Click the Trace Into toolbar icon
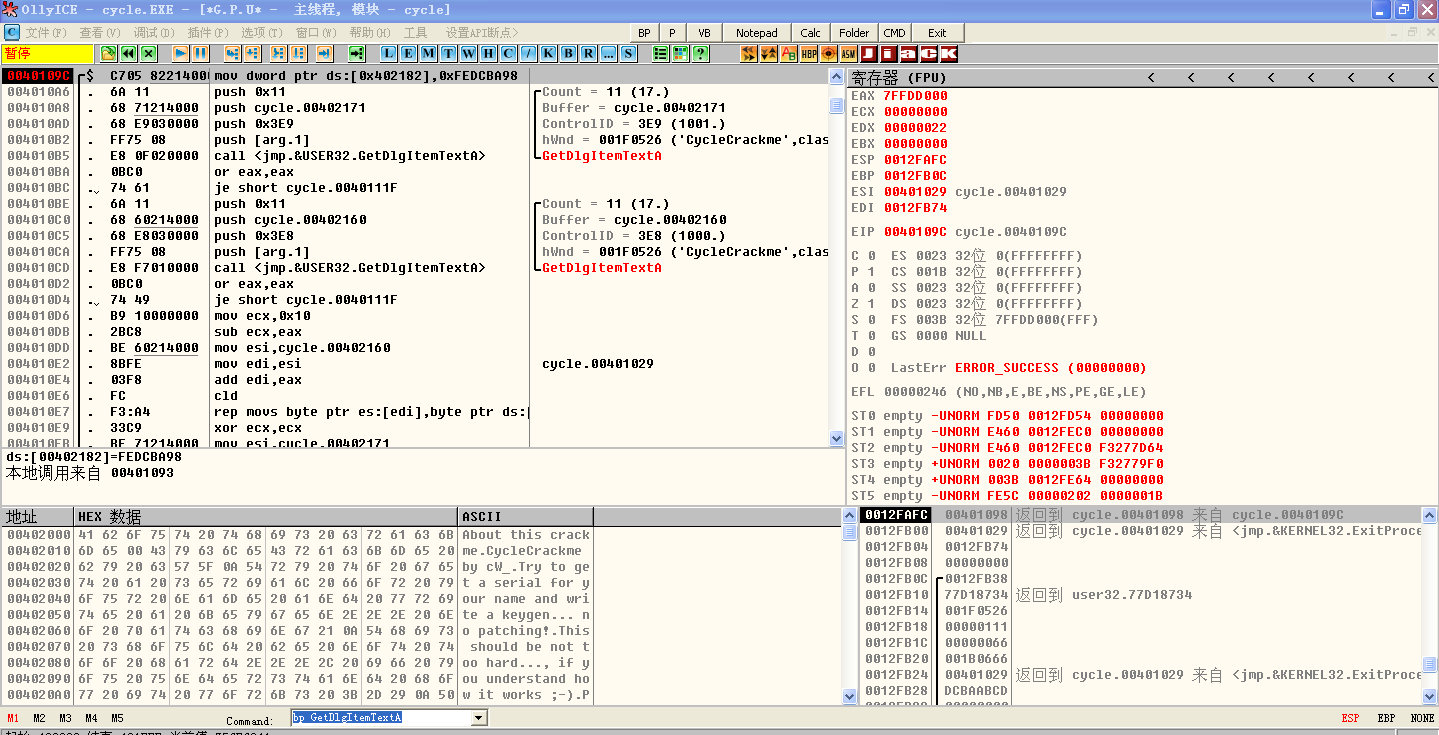Viewport: 1439px width, 735px height. pos(278,53)
